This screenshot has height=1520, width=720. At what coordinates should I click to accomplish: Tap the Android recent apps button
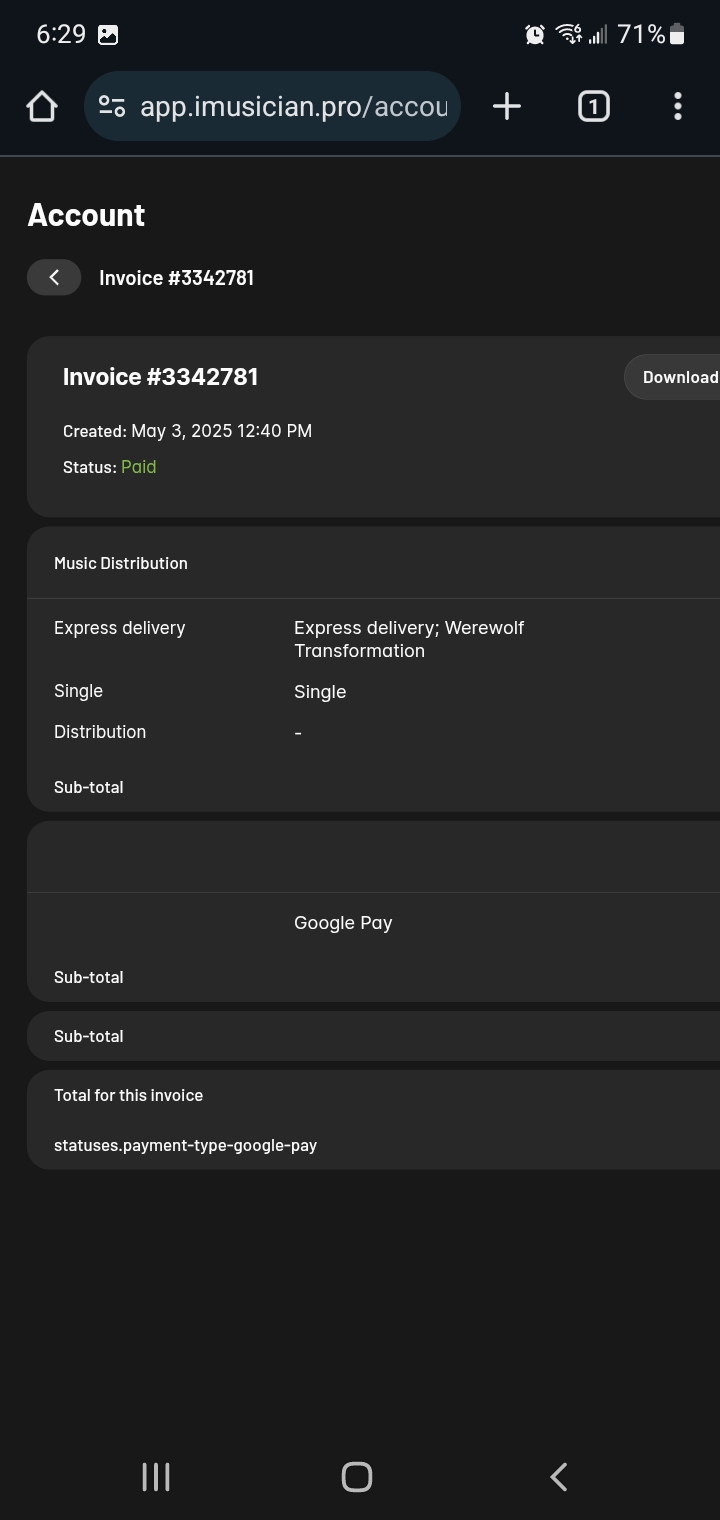point(156,1477)
